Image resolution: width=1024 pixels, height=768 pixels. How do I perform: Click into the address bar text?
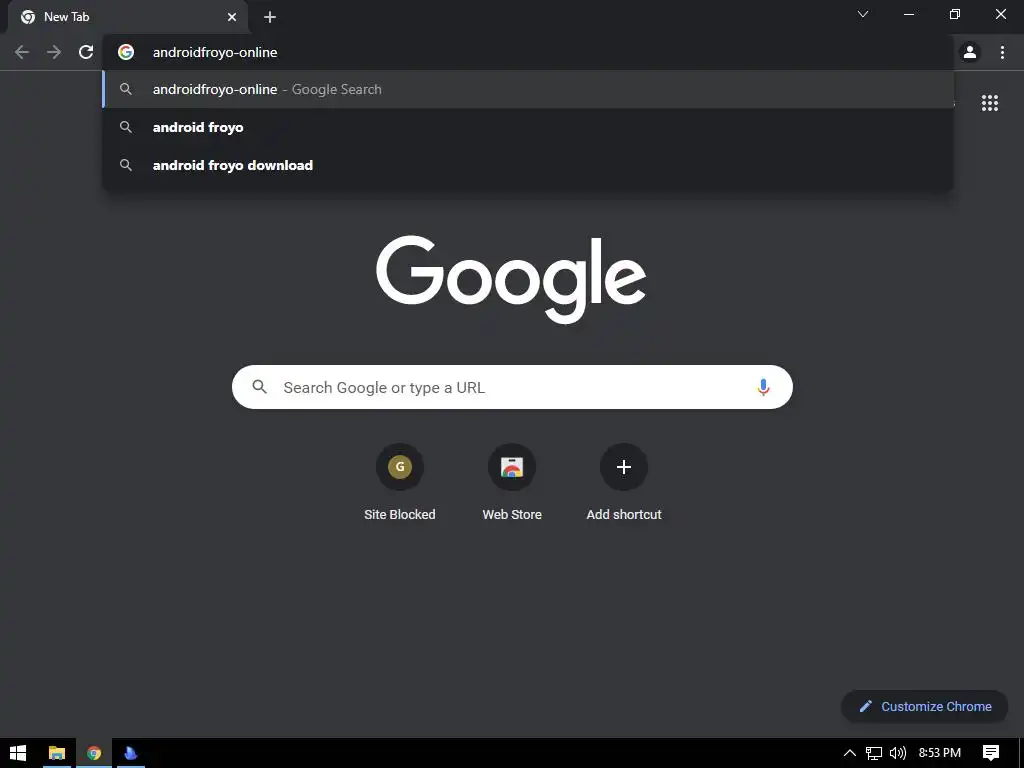215,52
